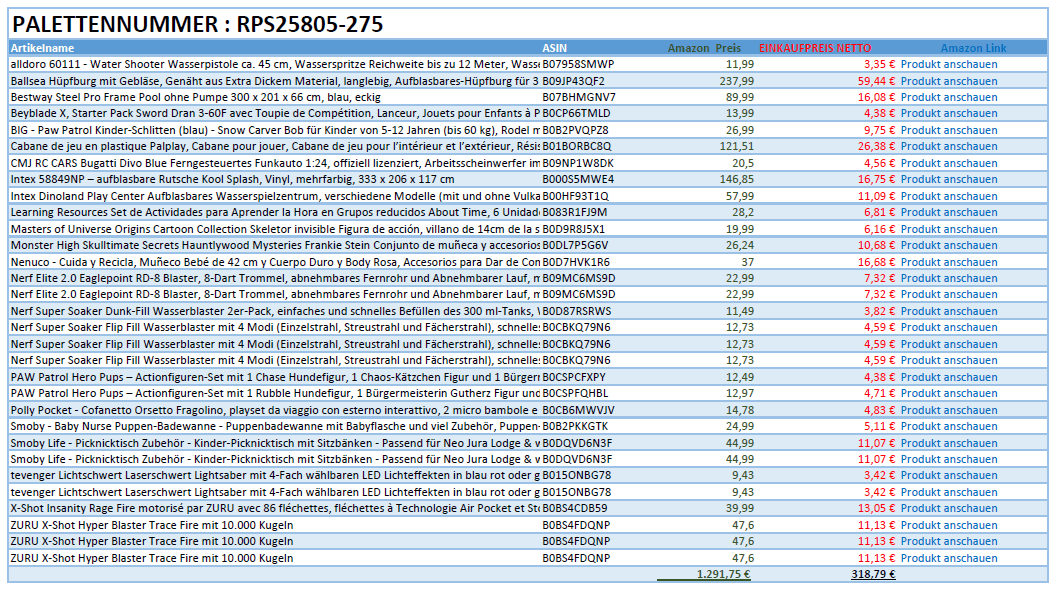Select the Artikelname column header
The height and width of the screenshot is (594, 1060).
pos(42,48)
